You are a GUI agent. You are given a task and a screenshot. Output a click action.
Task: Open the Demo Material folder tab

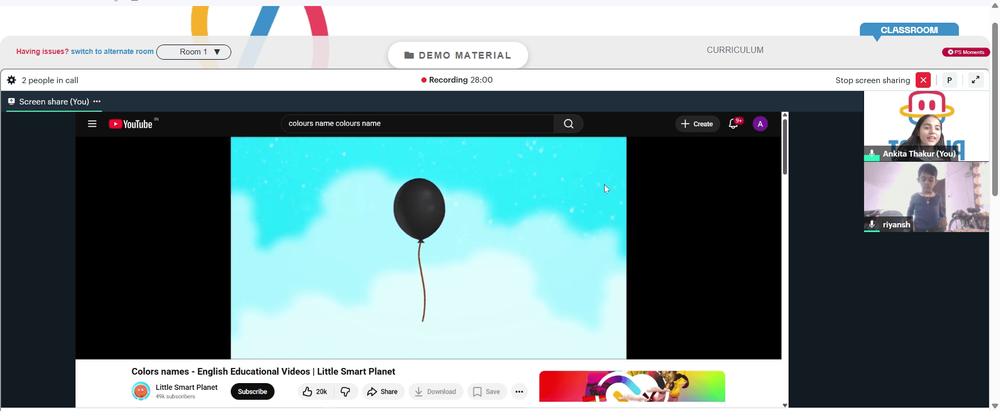coord(458,56)
